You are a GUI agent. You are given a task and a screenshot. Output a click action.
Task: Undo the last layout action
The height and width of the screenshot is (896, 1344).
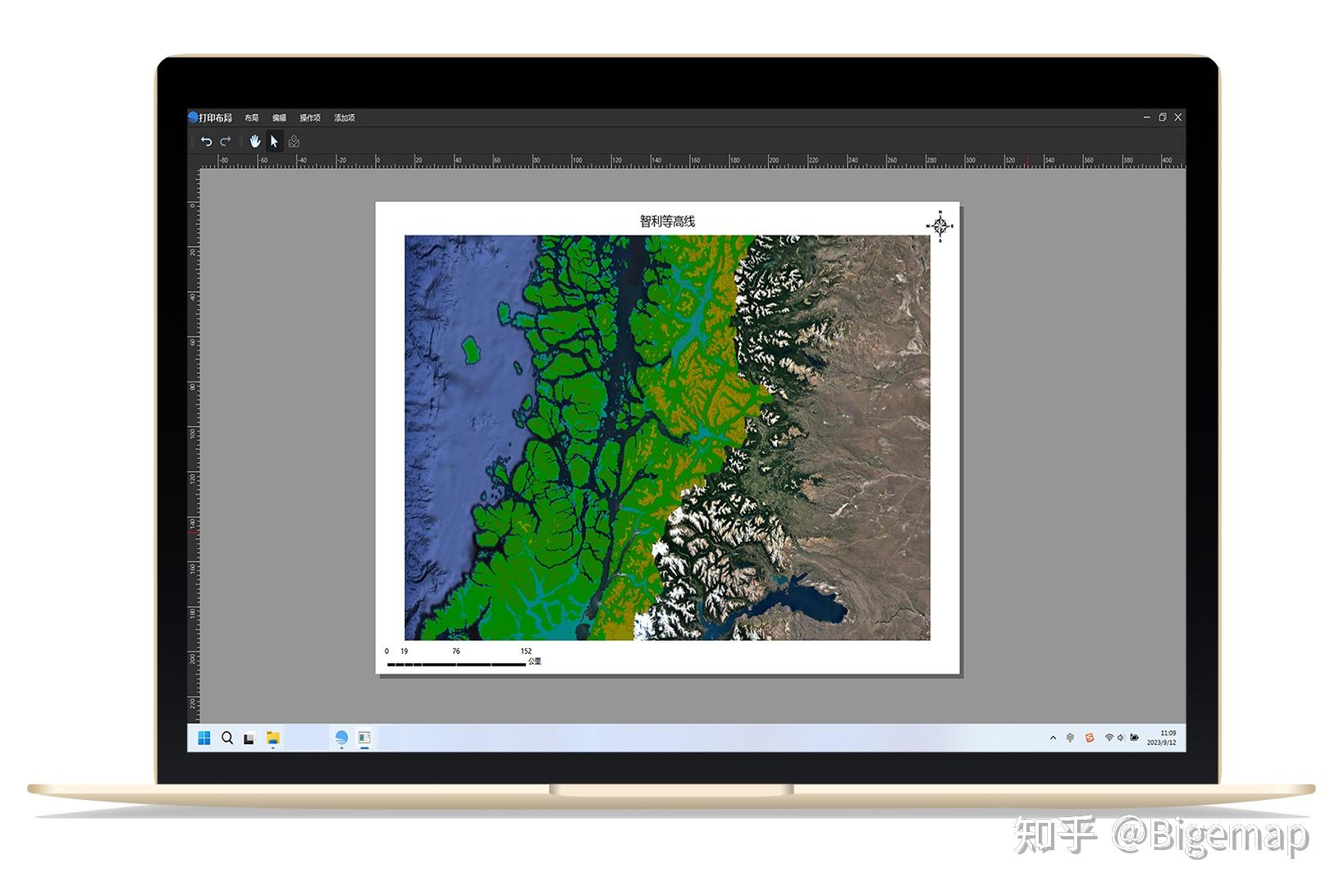pos(207,141)
